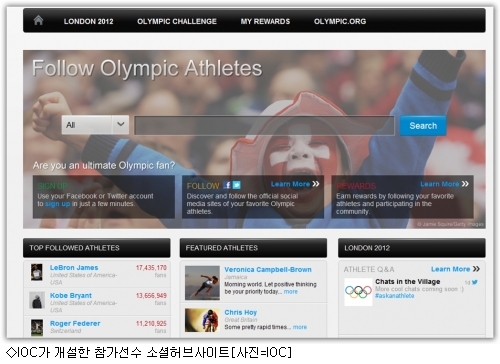The height and width of the screenshot is (364, 500).
Task: Open Chats in the Village title
Action: pyautogui.click(x=408, y=282)
